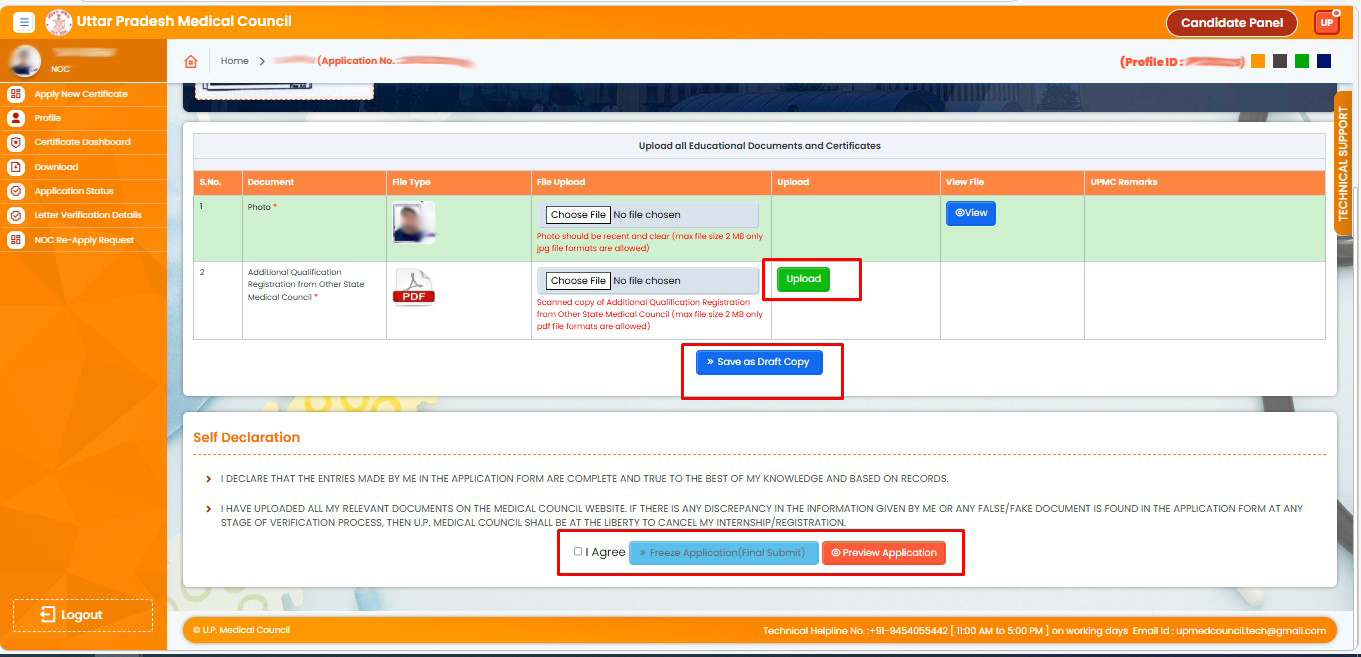Open Apply New Certificate menu item

point(81,94)
